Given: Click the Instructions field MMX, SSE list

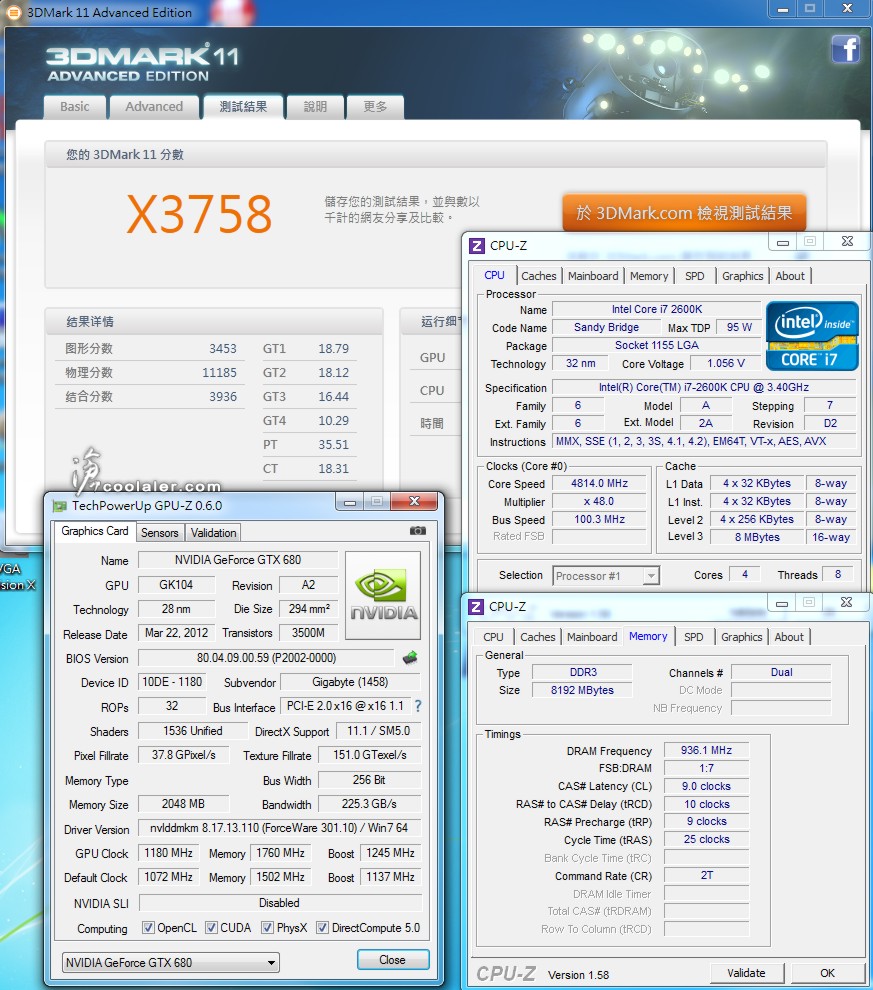Looking at the screenshot, I should tap(704, 441).
